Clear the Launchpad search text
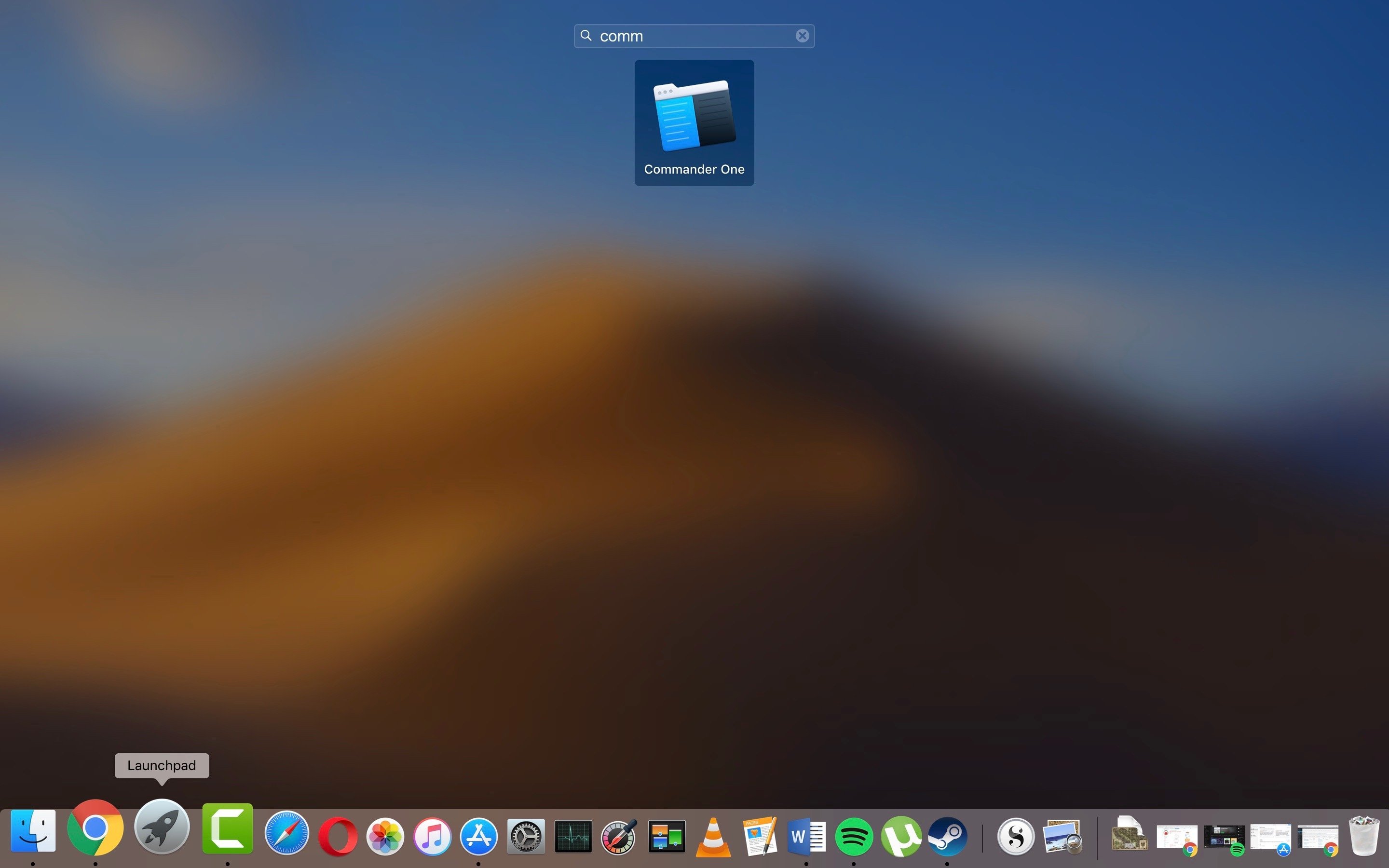This screenshot has width=1389, height=868. [x=802, y=36]
